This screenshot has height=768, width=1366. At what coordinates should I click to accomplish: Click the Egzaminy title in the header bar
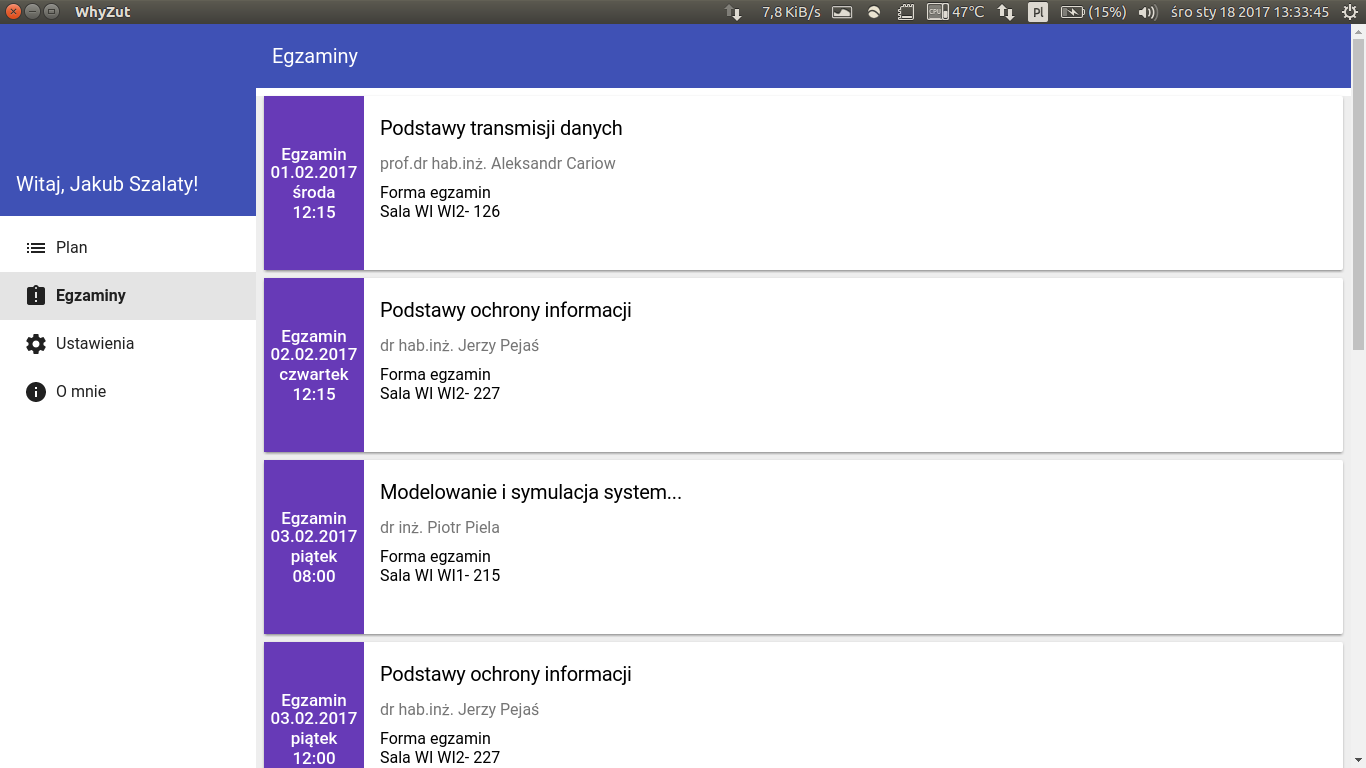click(x=315, y=57)
